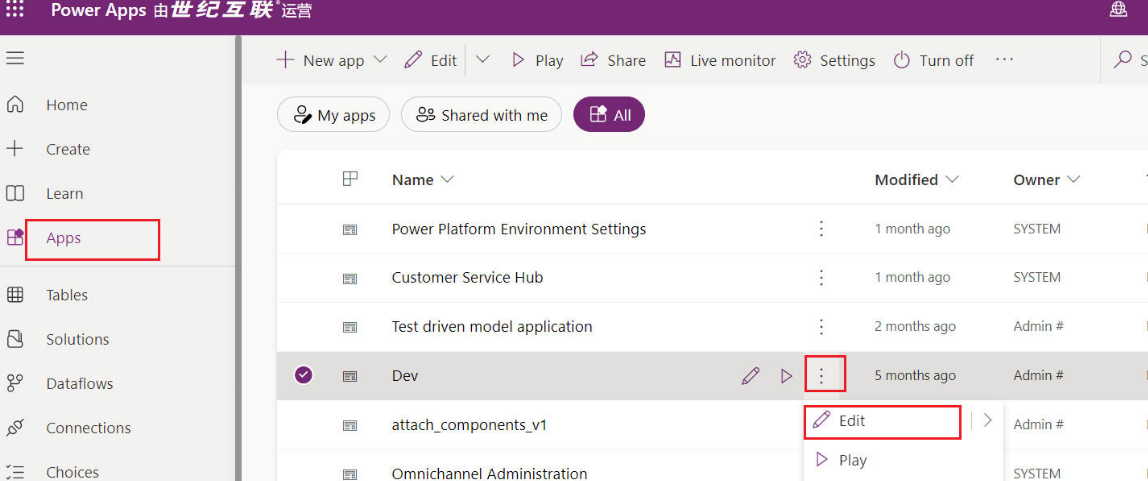Image resolution: width=1148 pixels, height=481 pixels.
Task: Expand the Edit split-button chevron in toolbar
Action: (482, 60)
